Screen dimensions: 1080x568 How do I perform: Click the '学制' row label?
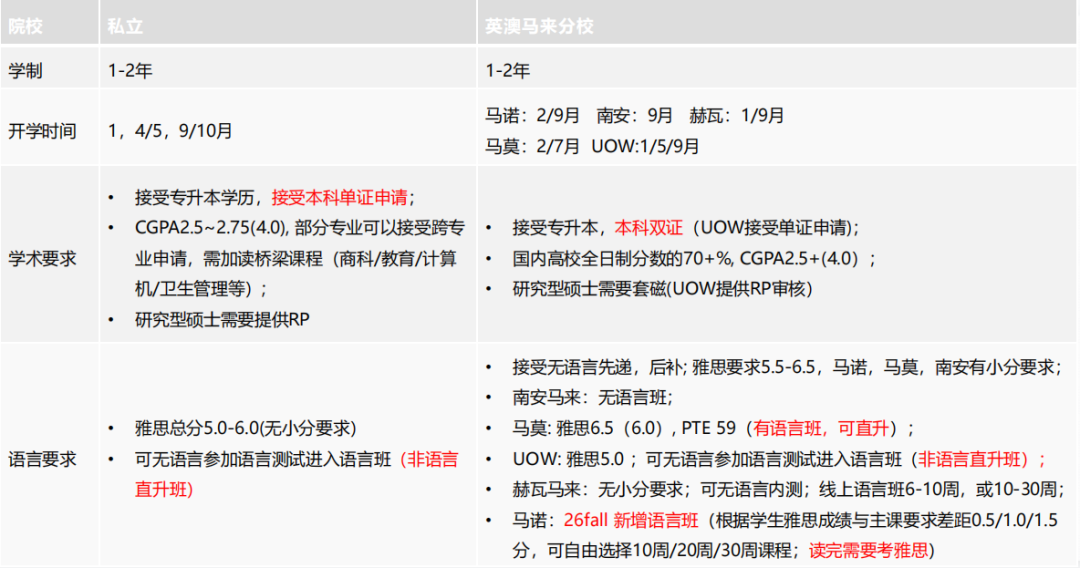(25, 70)
